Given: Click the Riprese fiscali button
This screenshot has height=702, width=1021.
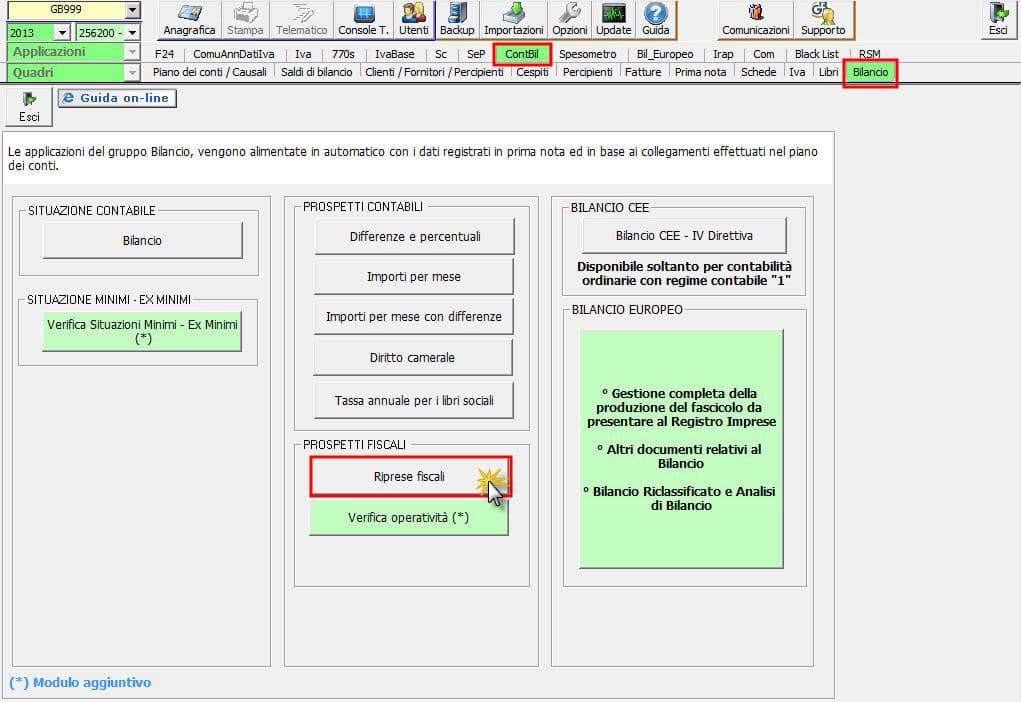Looking at the screenshot, I should point(410,477).
